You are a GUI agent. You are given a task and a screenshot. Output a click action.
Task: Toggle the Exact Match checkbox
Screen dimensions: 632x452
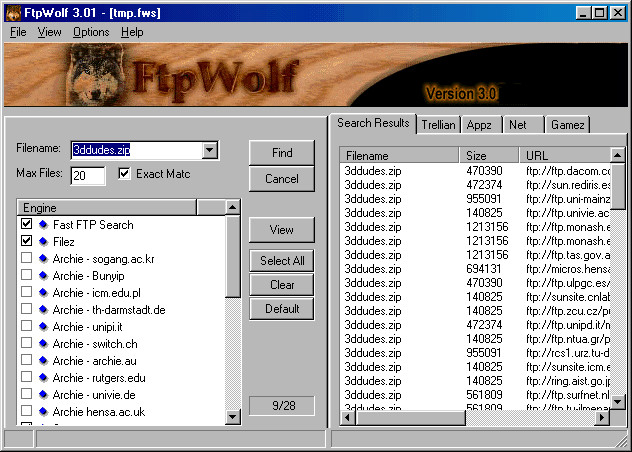click(x=124, y=174)
